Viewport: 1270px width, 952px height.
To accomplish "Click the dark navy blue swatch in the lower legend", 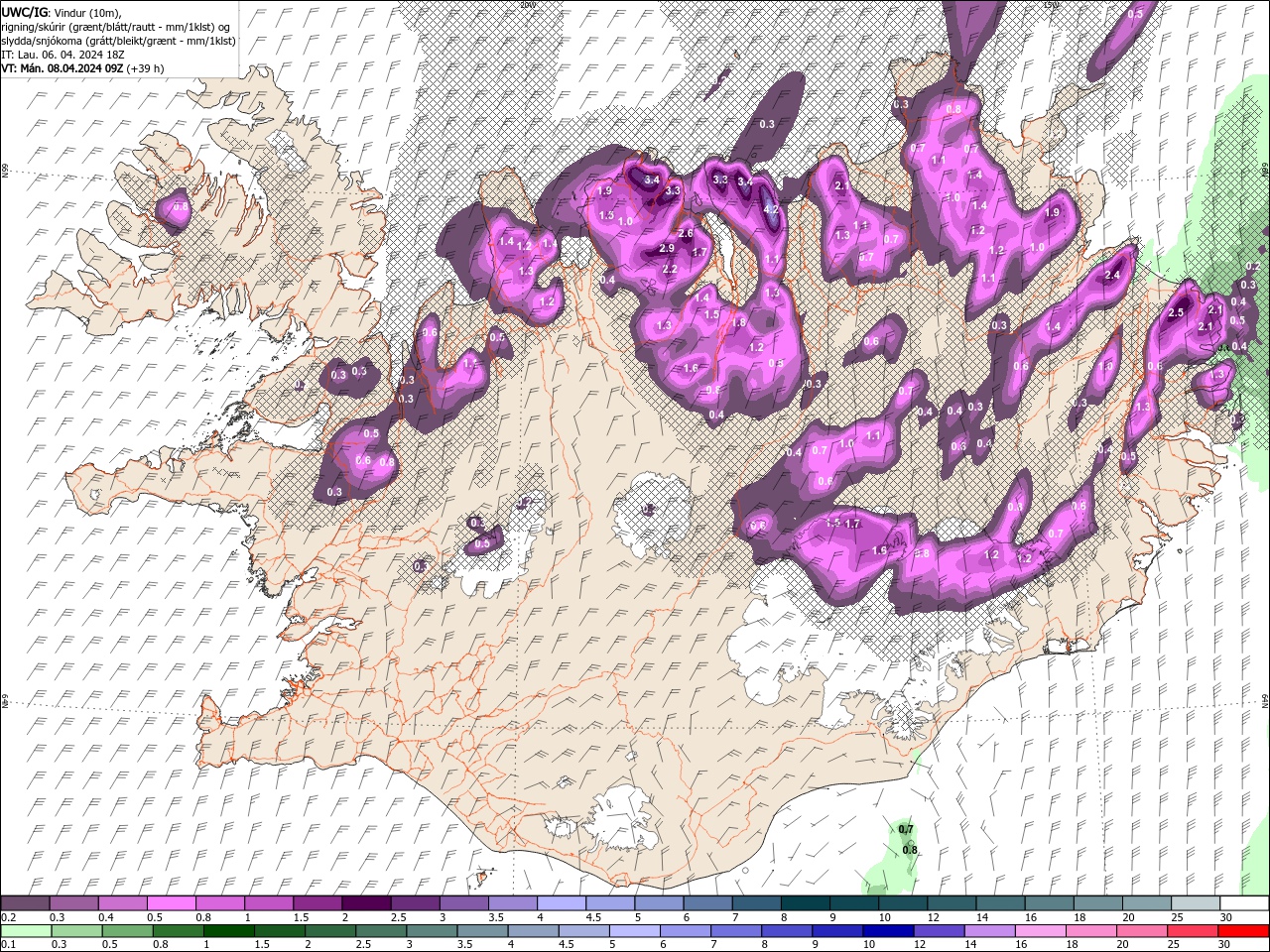I will 888,931.
